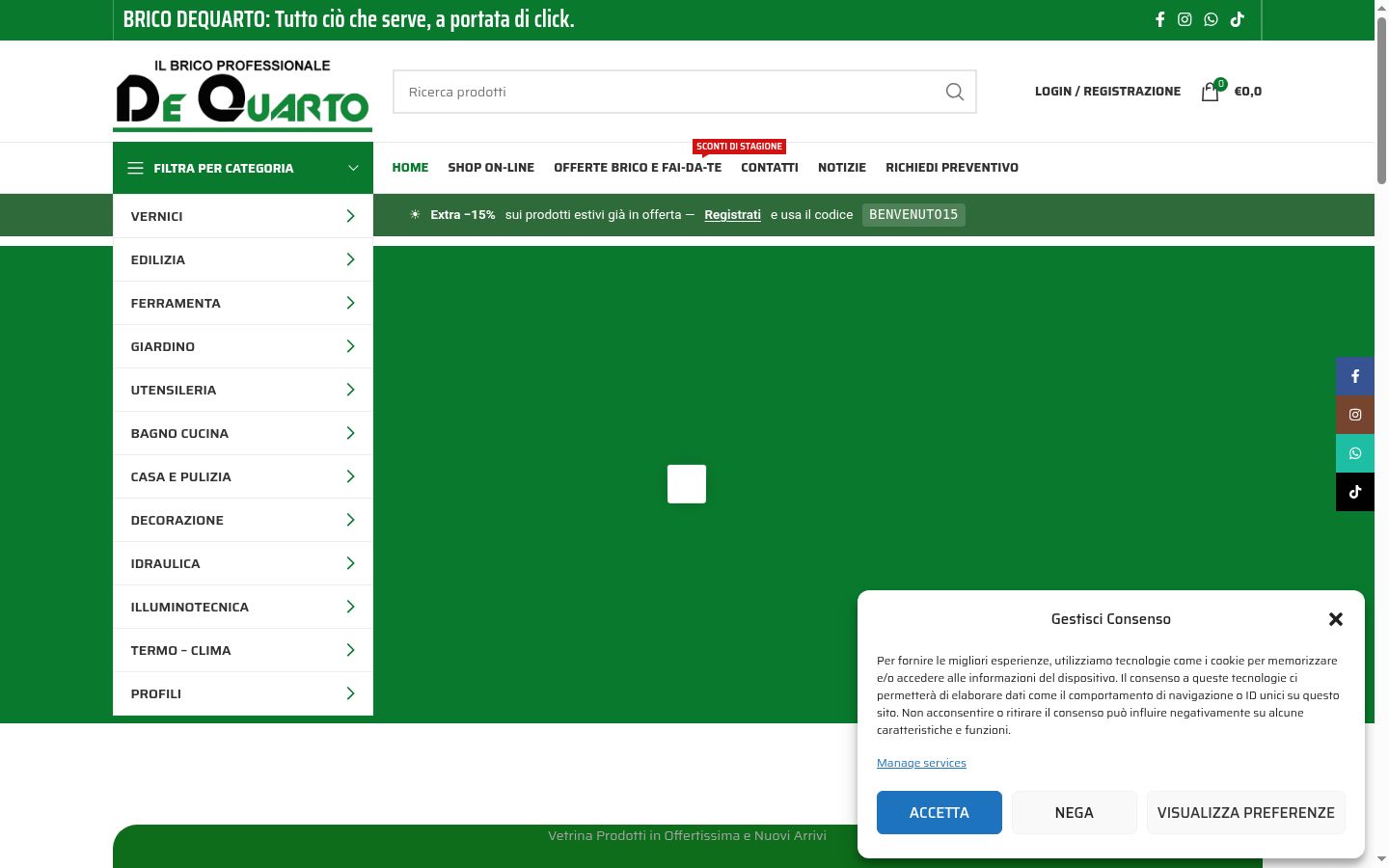Open the Manage services link
The height and width of the screenshot is (868, 1389).
point(921,763)
